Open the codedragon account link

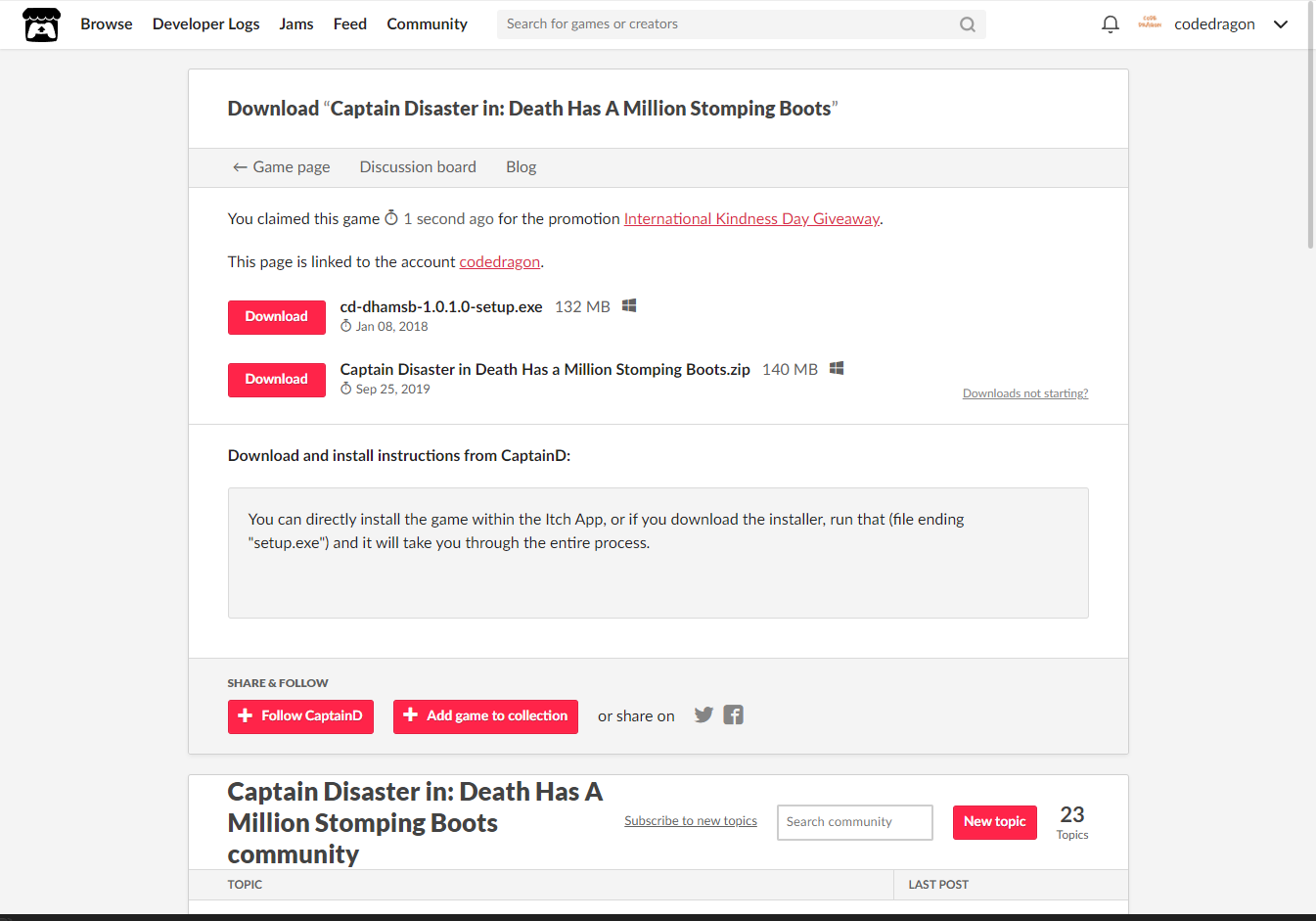coord(500,262)
